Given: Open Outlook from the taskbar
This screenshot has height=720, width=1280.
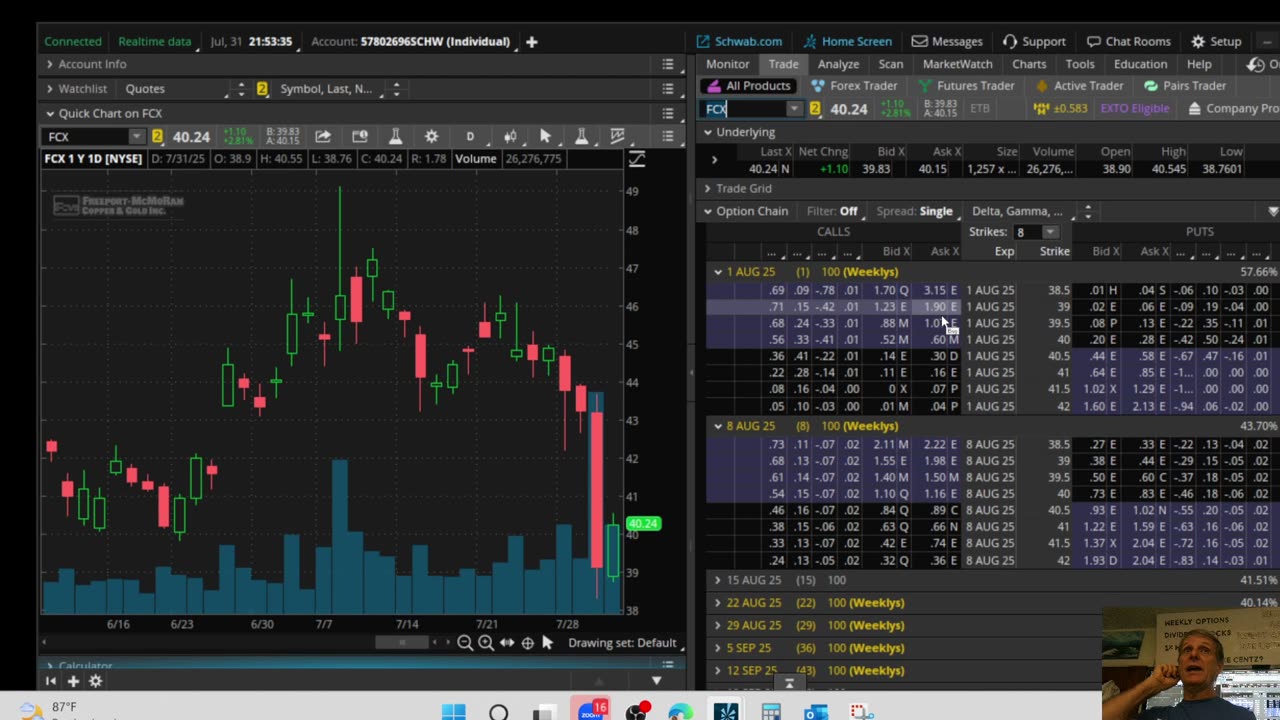Looking at the screenshot, I should 816,712.
